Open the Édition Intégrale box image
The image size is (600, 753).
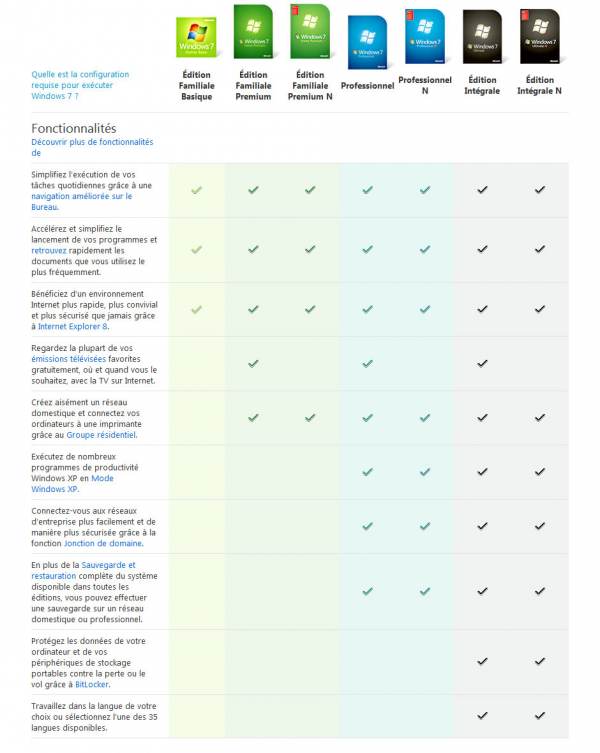[482, 36]
